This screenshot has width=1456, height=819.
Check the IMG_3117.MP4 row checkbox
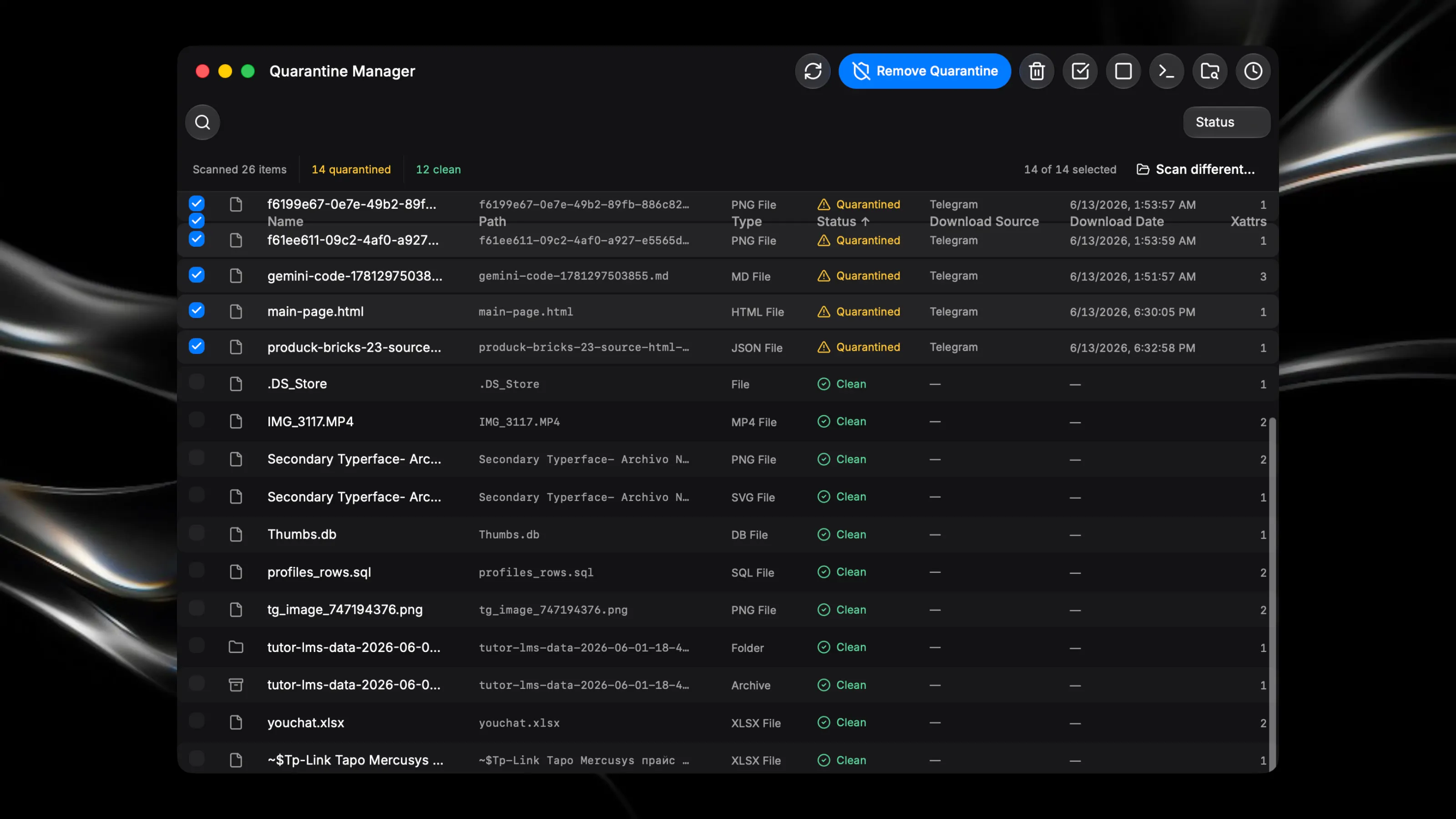[x=197, y=420]
